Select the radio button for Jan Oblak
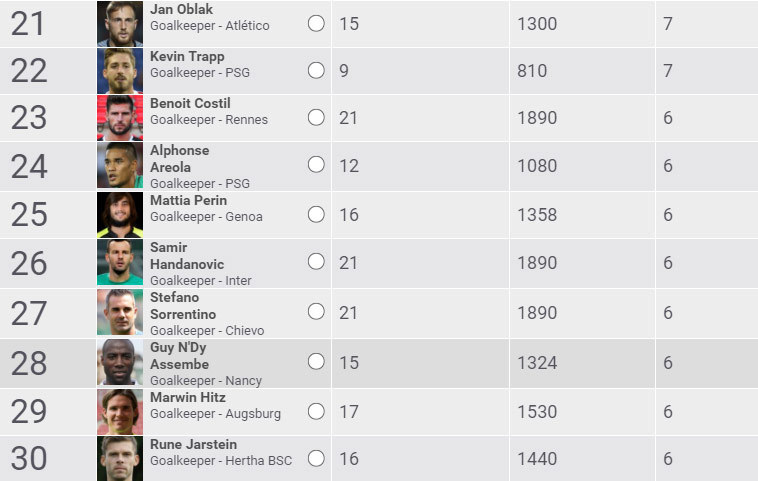Viewport: 758px width, 481px height. (316, 23)
